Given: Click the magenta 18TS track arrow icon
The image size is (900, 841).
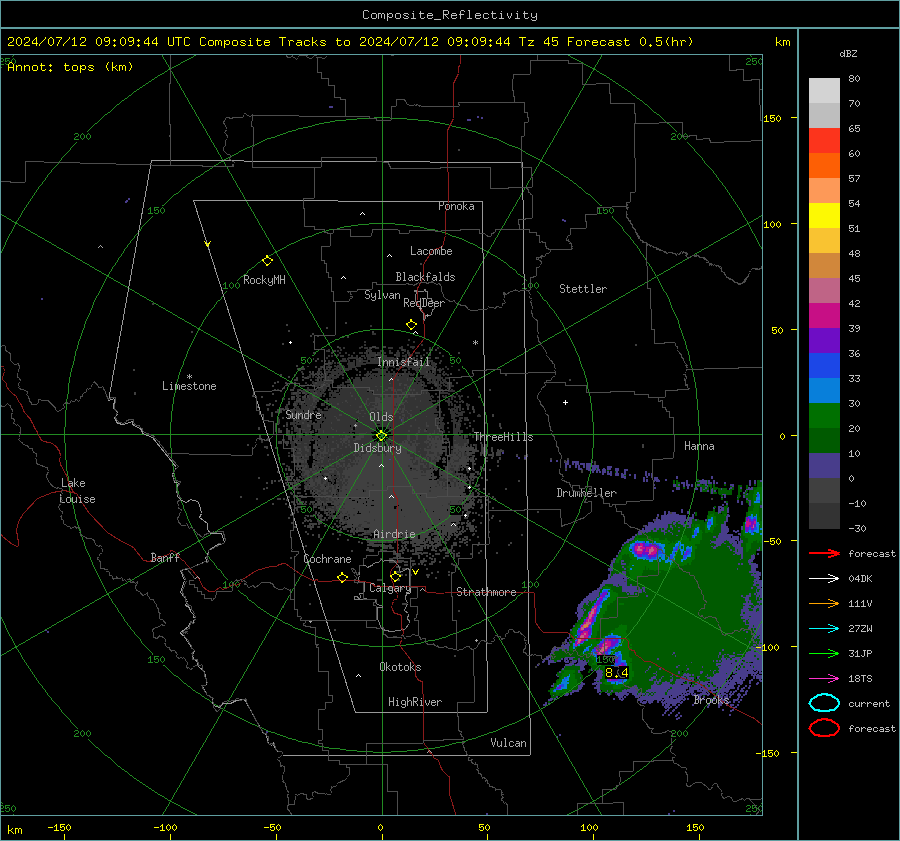Looking at the screenshot, I should click(824, 679).
